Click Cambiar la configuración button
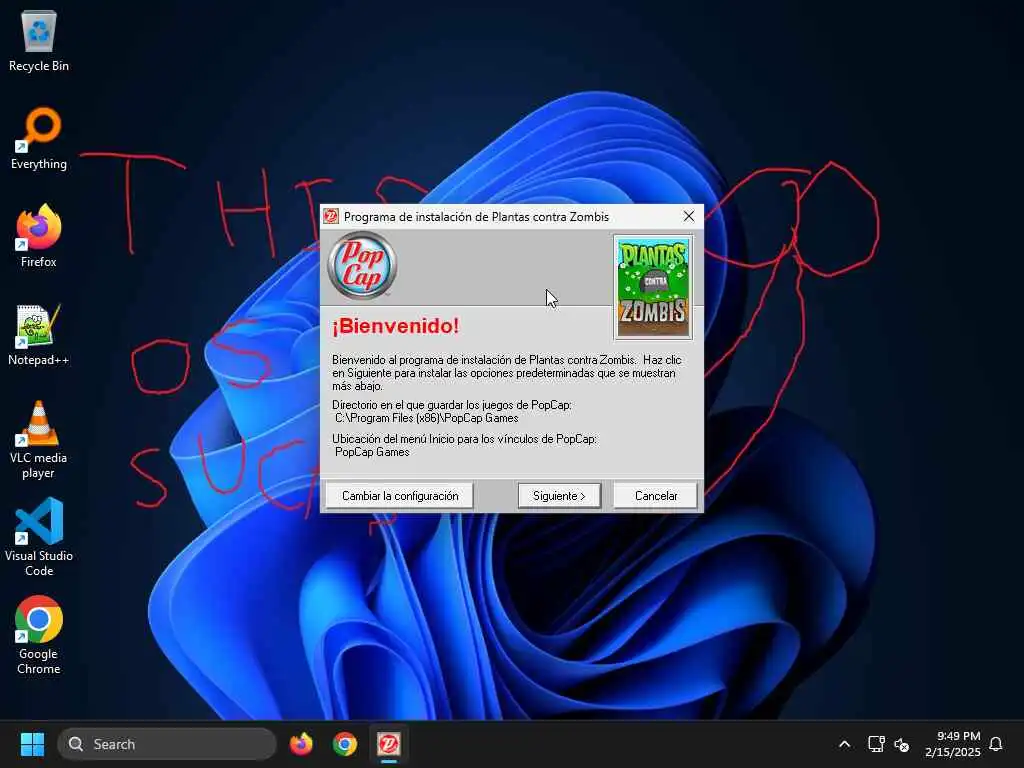 (x=400, y=496)
